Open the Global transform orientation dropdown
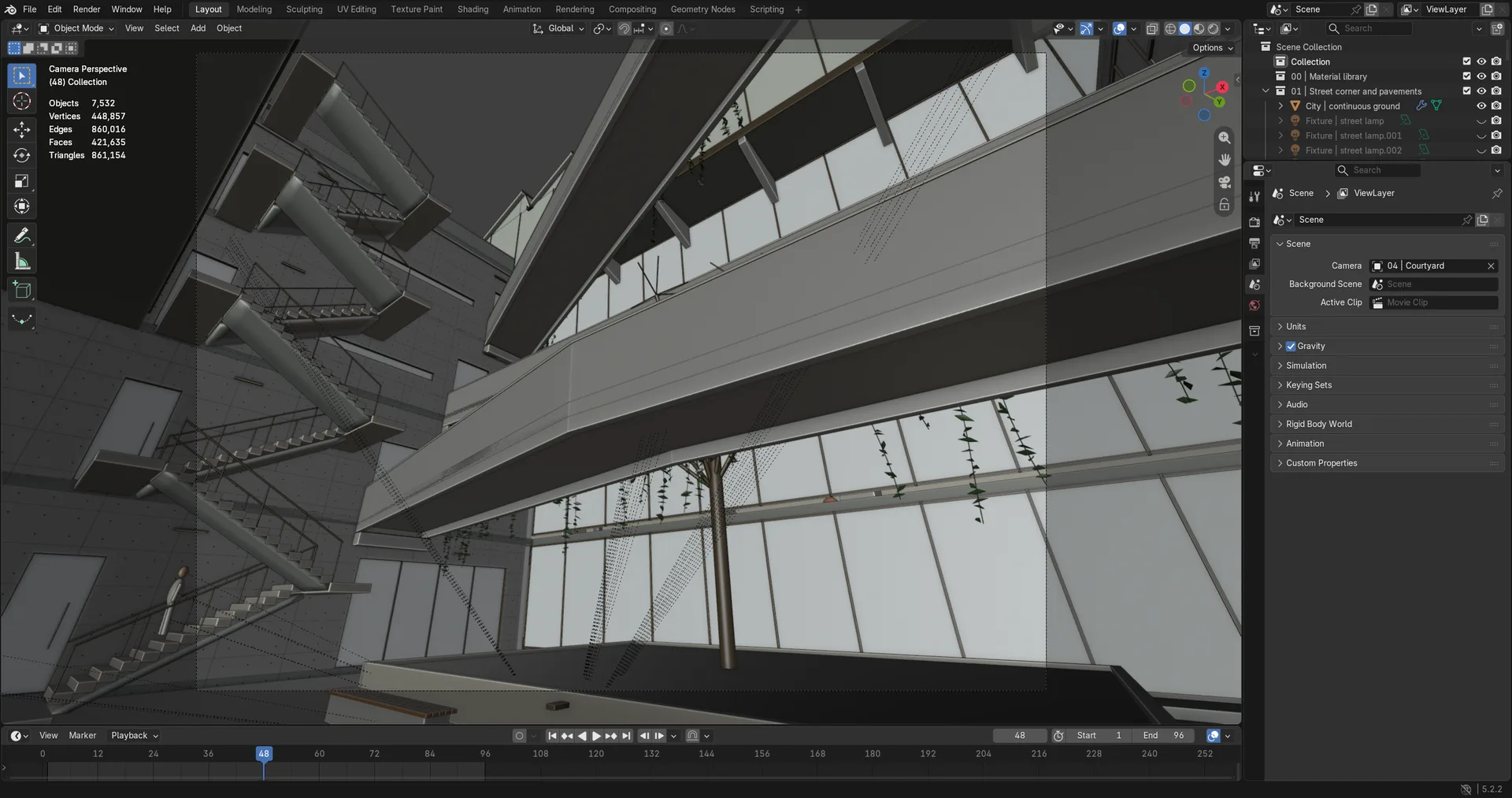1512x798 pixels. (x=559, y=28)
